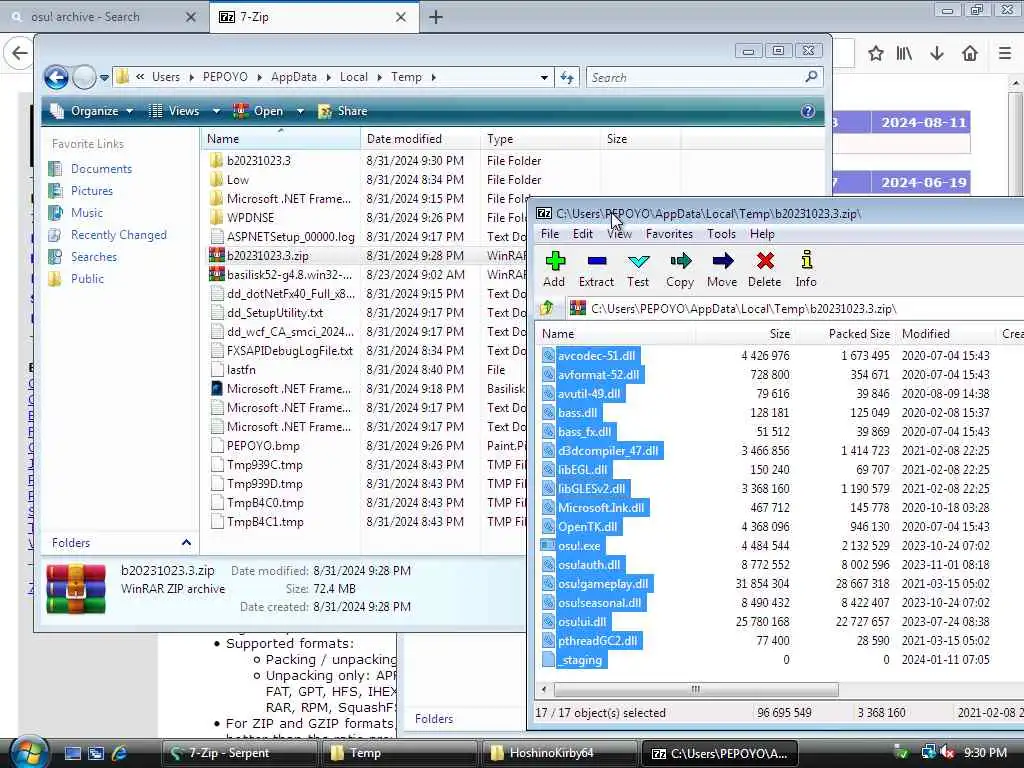Click the browser home icon
The height and width of the screenshot is (768, 1024).
coord(970,53)
